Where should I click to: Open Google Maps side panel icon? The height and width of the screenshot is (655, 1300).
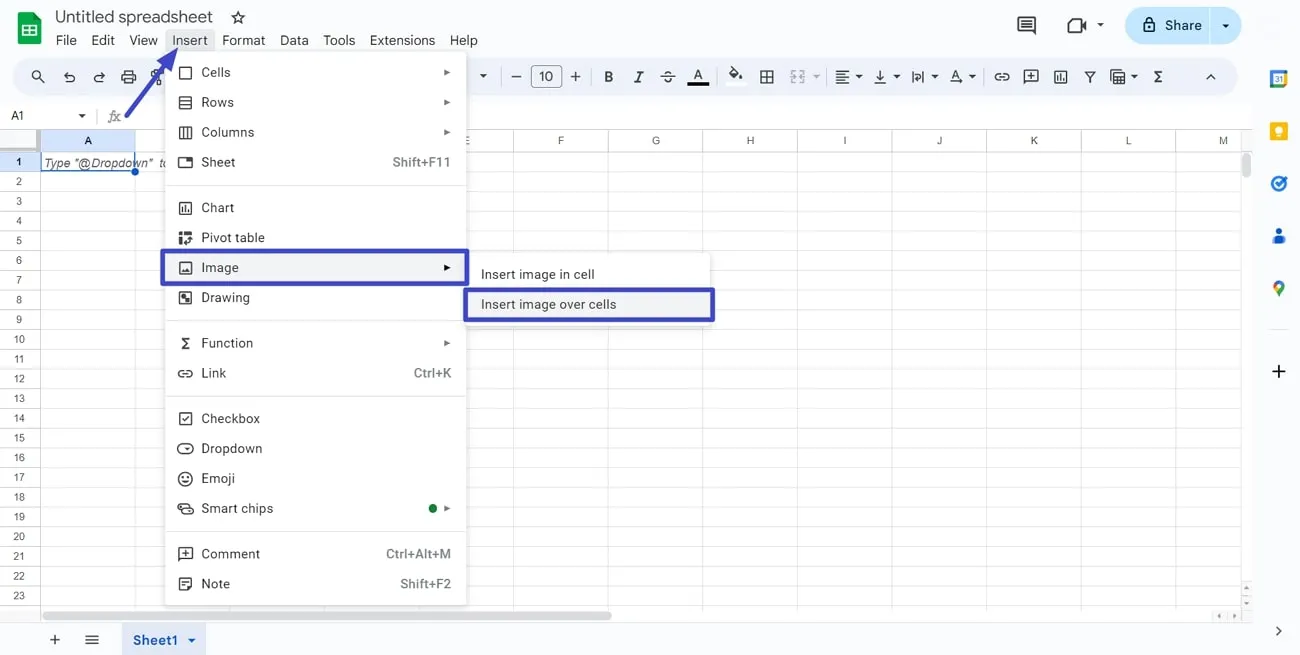(x=1278, y=288)
